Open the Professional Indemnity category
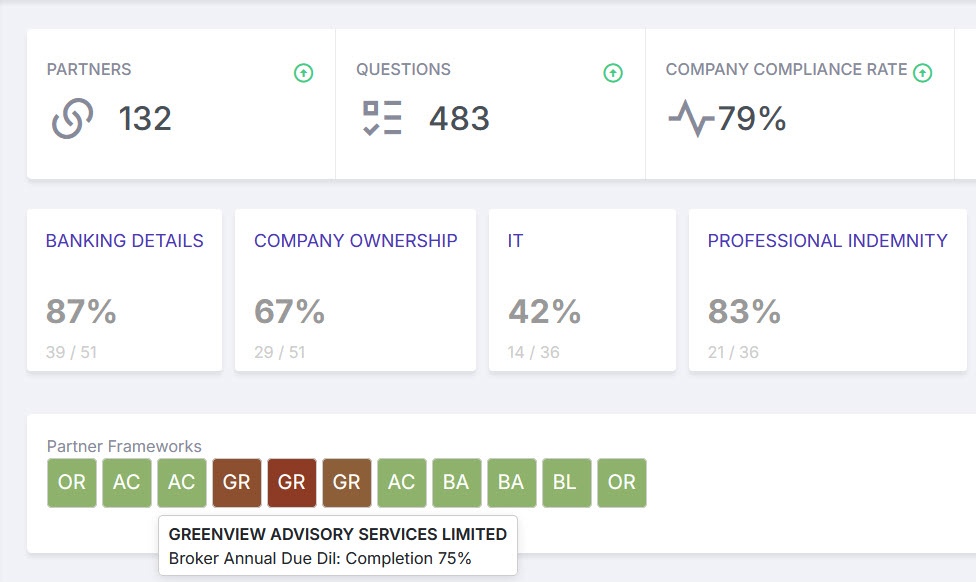This screenshot has width=976, height=582. click(x=827, y=241)
